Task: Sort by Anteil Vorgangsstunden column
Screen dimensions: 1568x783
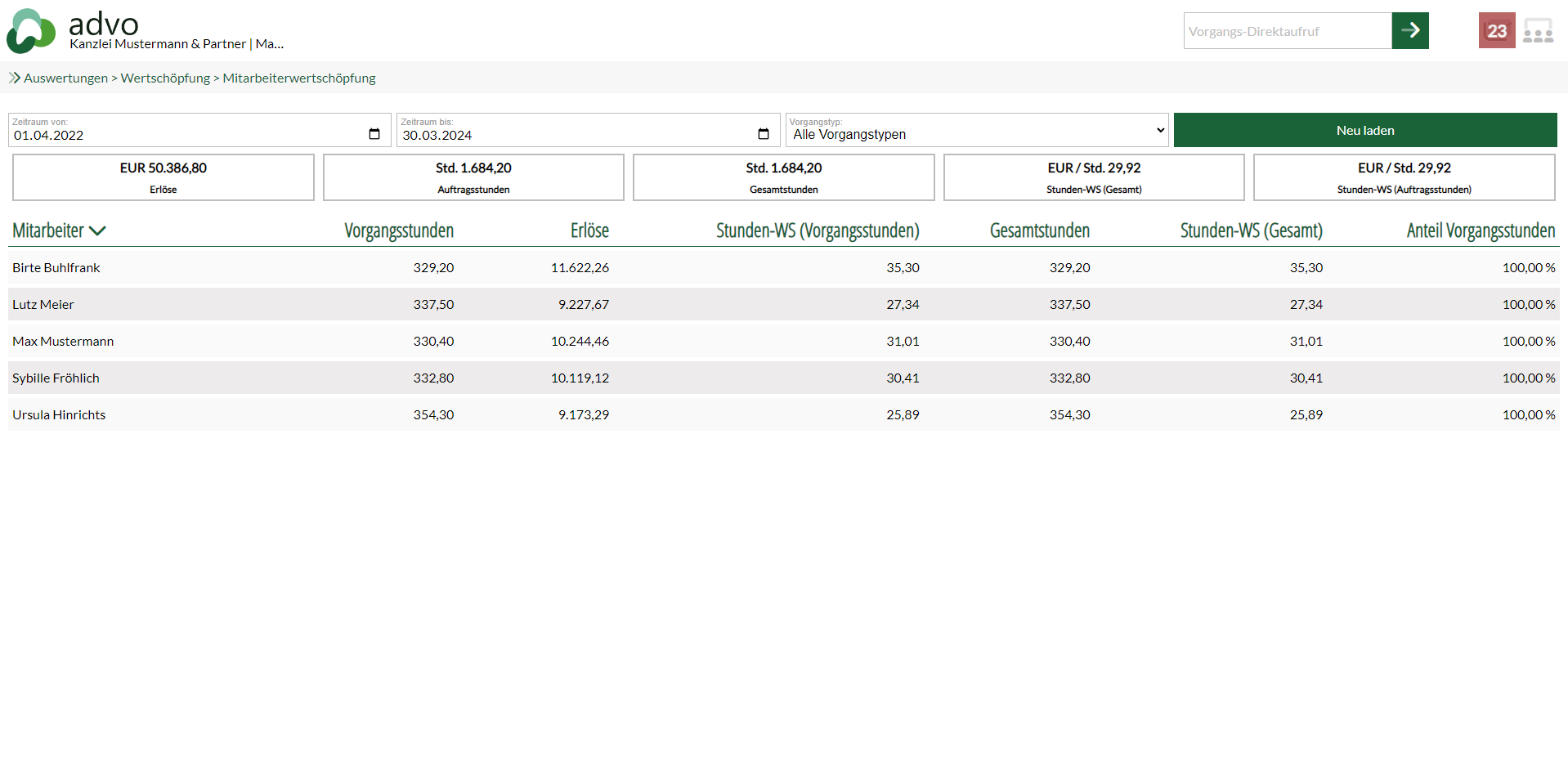Action: (x=1480, y=230)
